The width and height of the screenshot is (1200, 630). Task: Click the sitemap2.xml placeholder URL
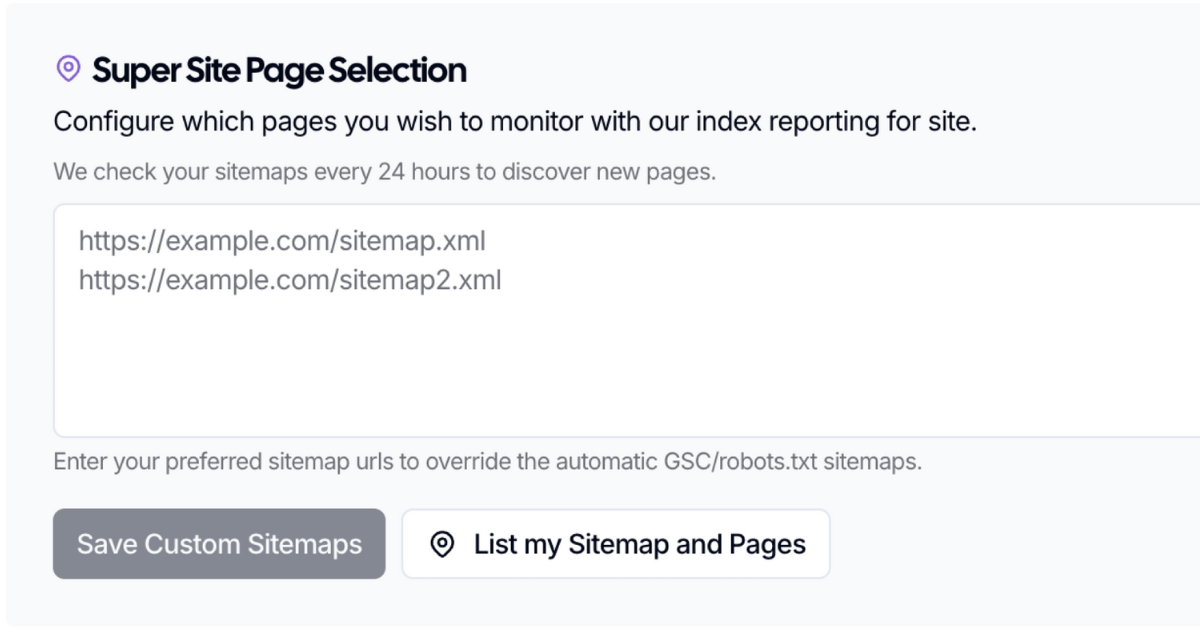click(x=288, y=280)
